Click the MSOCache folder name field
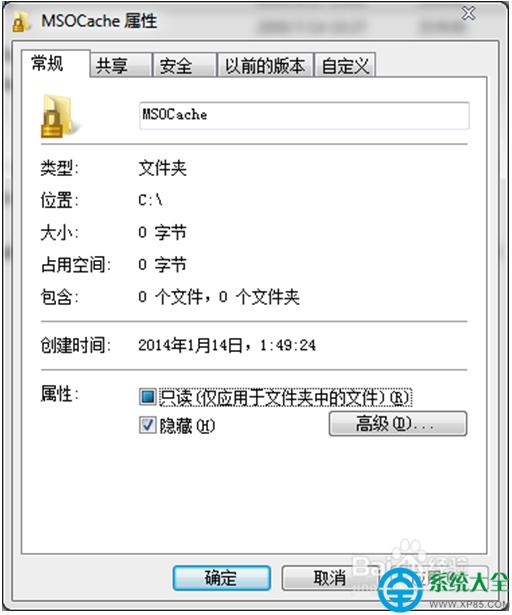 (304, 115)
